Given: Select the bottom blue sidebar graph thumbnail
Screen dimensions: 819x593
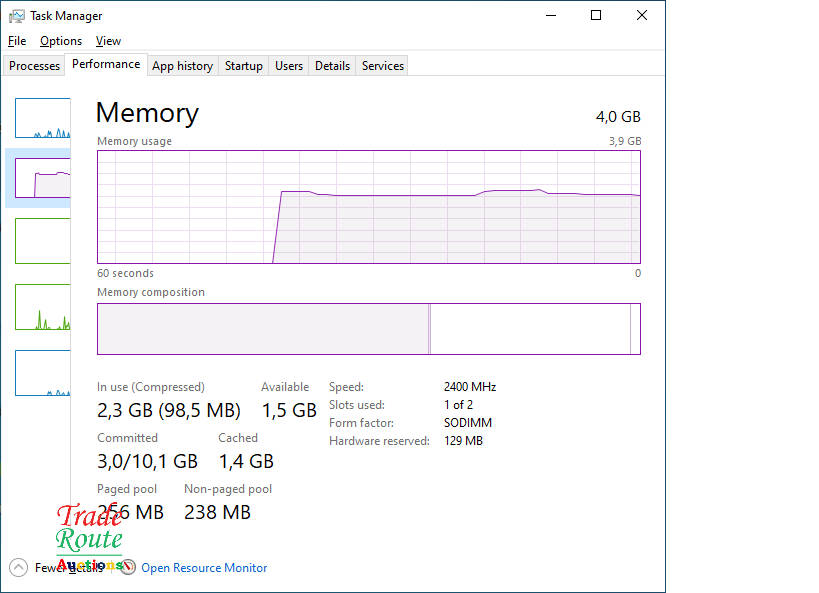Looking at the screenshot, I should 43,373.
